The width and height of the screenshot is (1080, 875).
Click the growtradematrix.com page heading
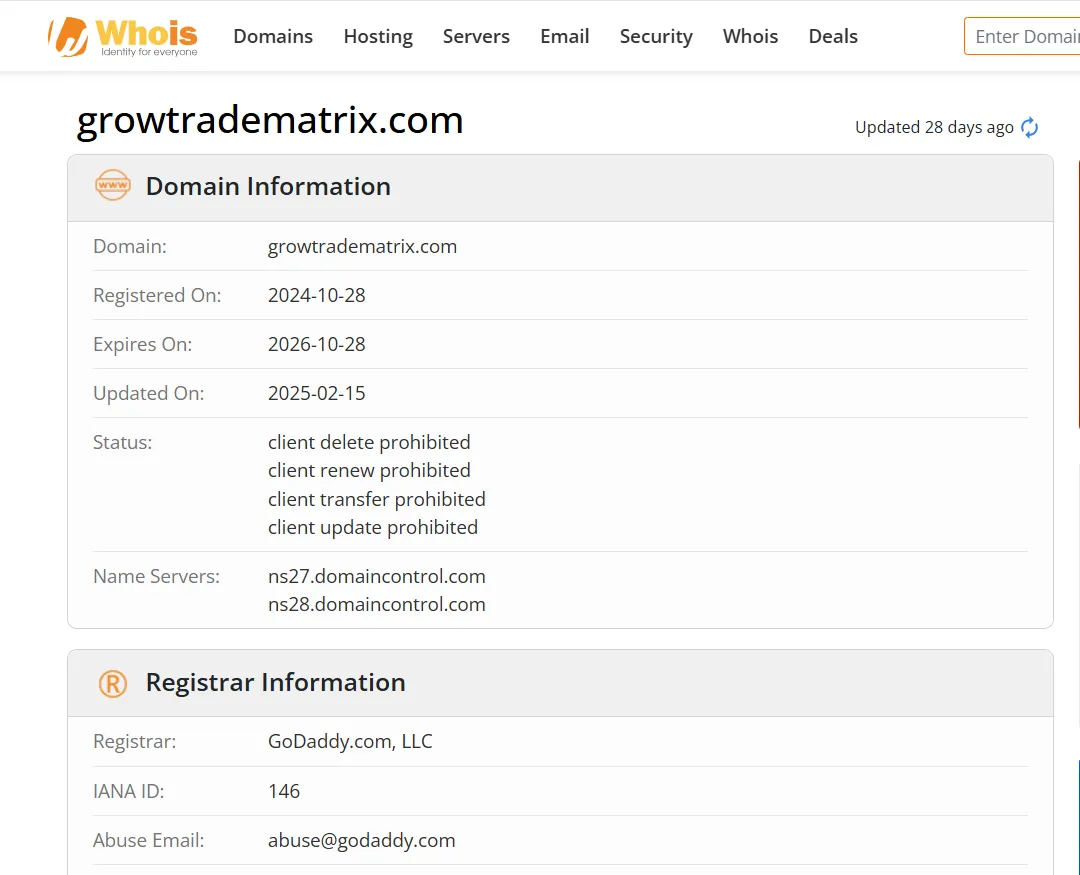coord(269,121)
